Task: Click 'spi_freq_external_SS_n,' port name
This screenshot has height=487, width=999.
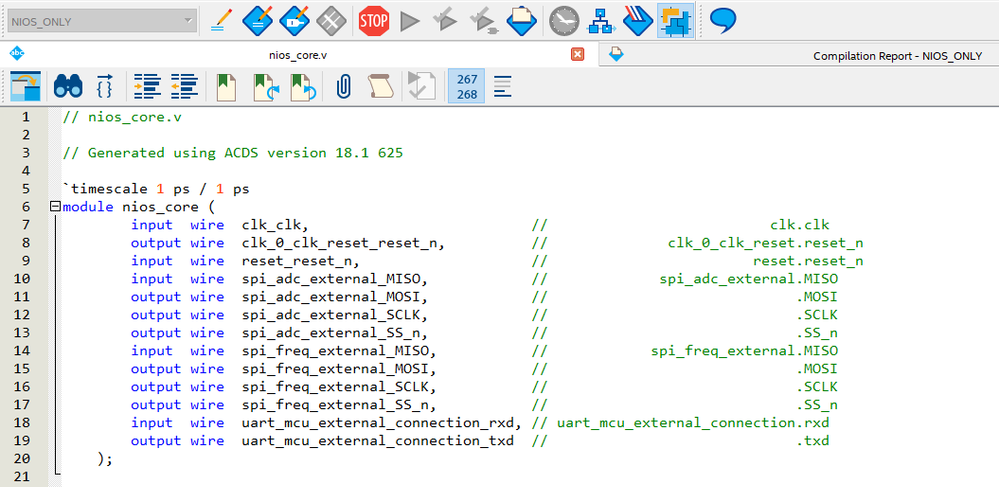Action: (x=339, y=405)
